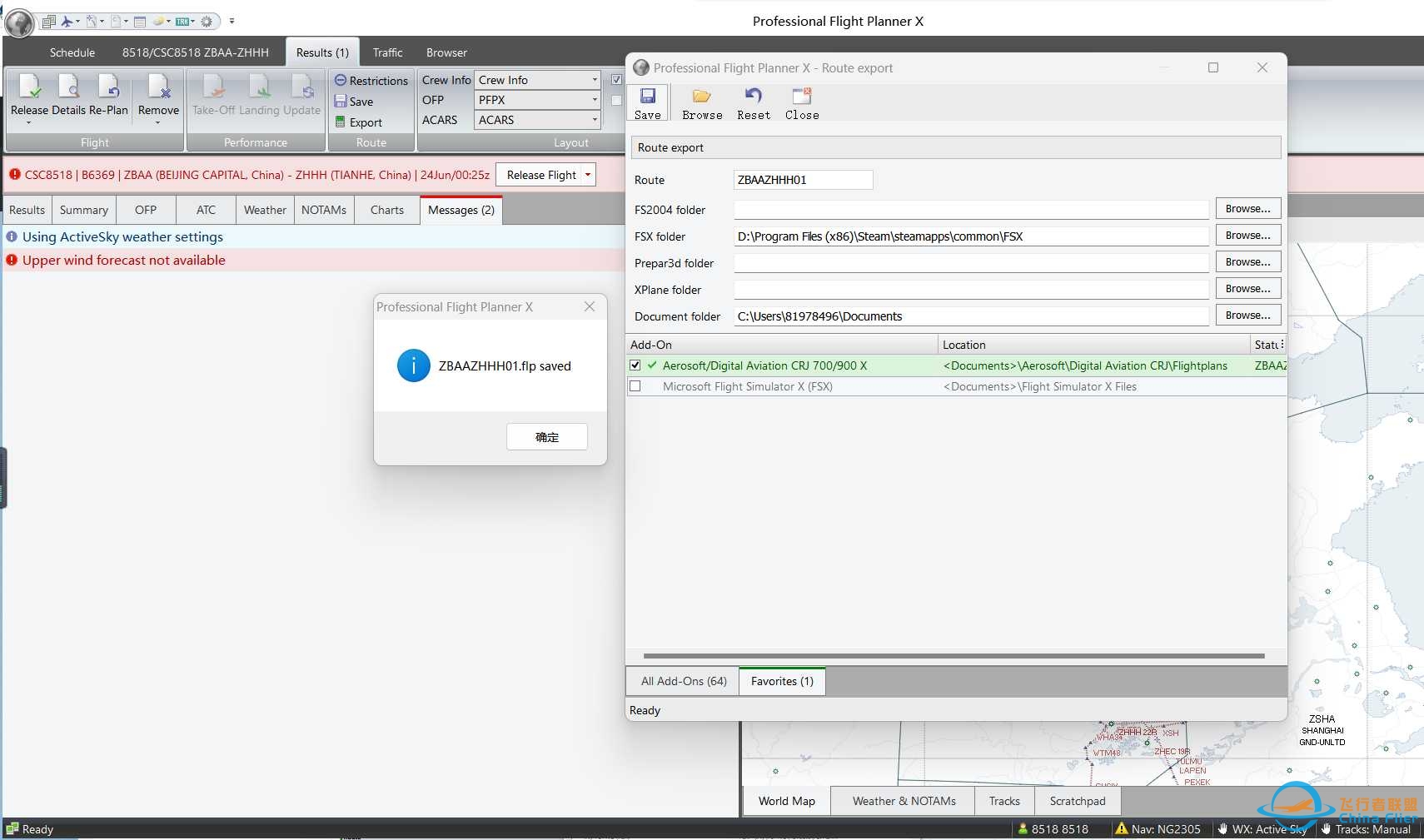Click the Release Flight button
Viewport: 1424px width, 840px height.
point(541,175)
